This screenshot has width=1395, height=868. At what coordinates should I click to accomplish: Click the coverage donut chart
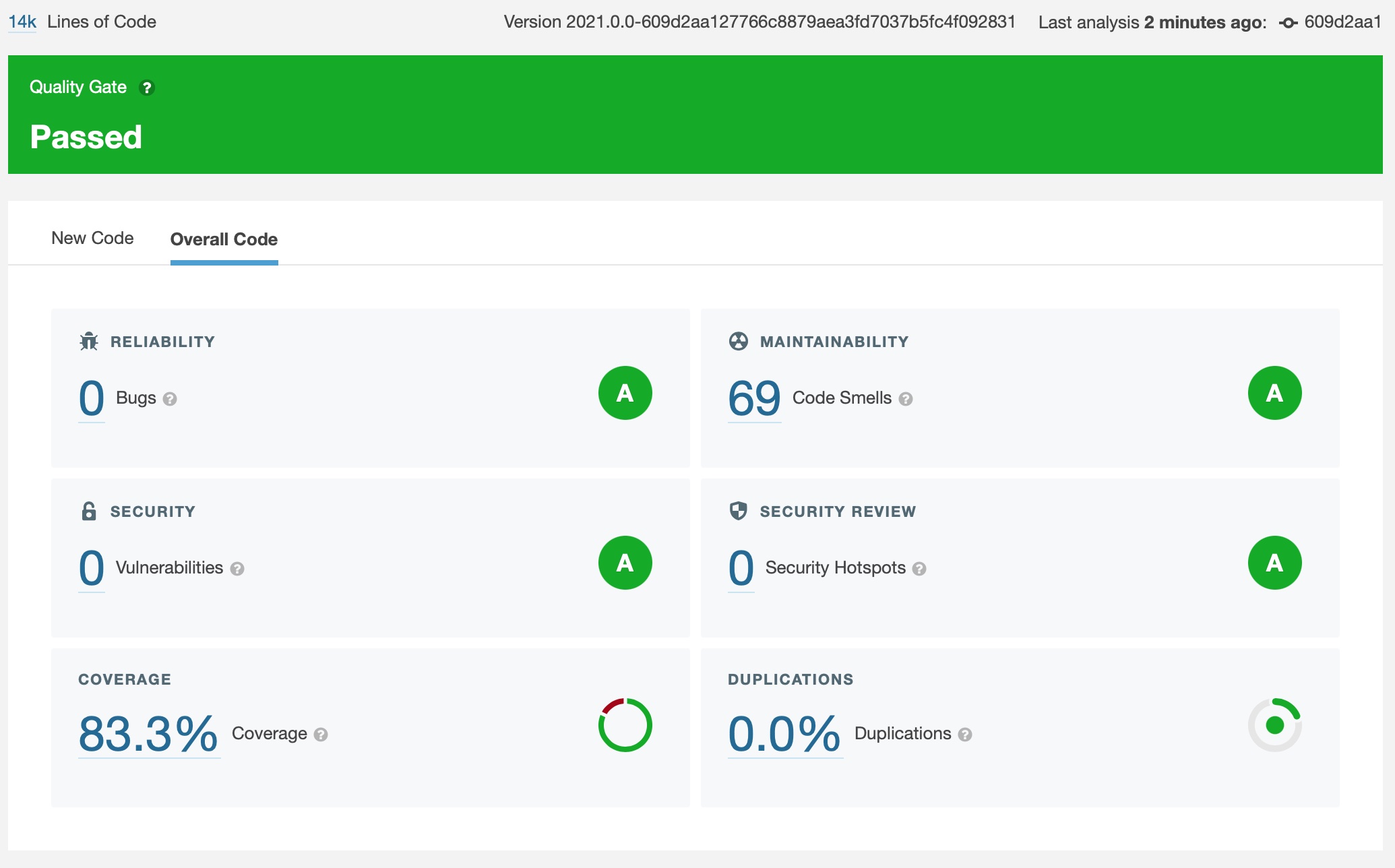(625, 725)
